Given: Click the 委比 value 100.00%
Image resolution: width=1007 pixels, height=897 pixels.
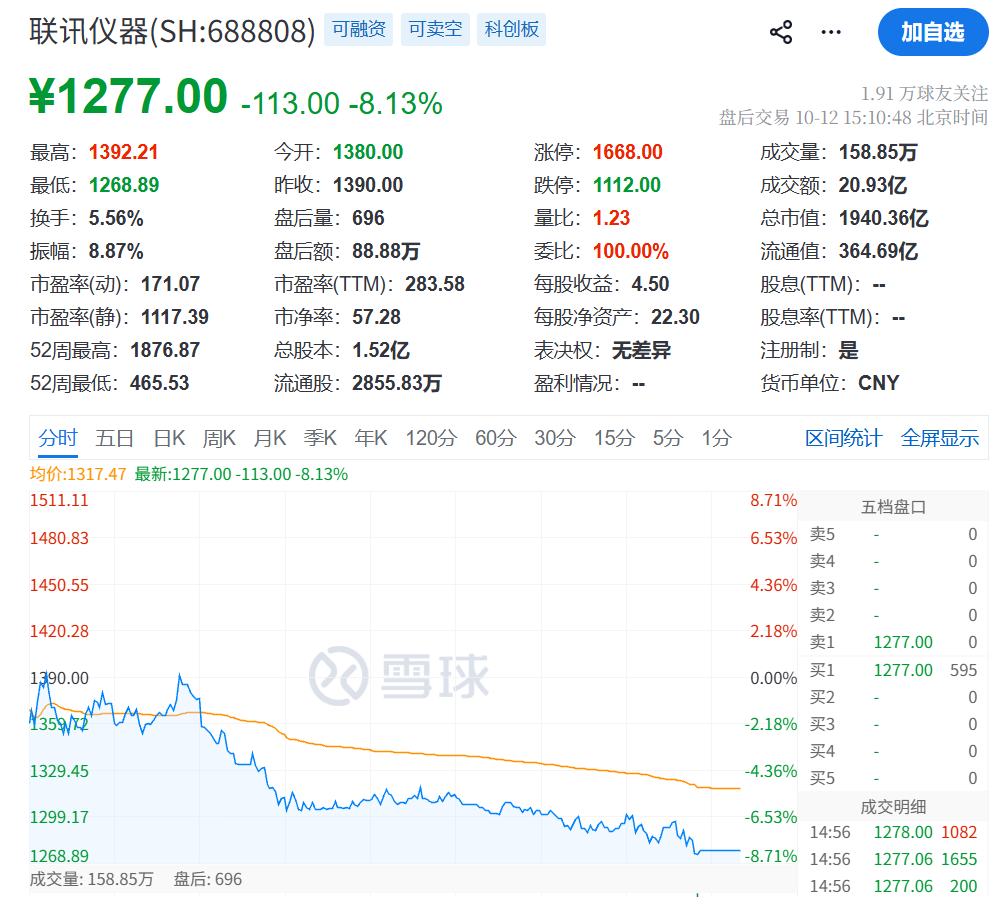Looking at the screenshot, I should [631, 251].
